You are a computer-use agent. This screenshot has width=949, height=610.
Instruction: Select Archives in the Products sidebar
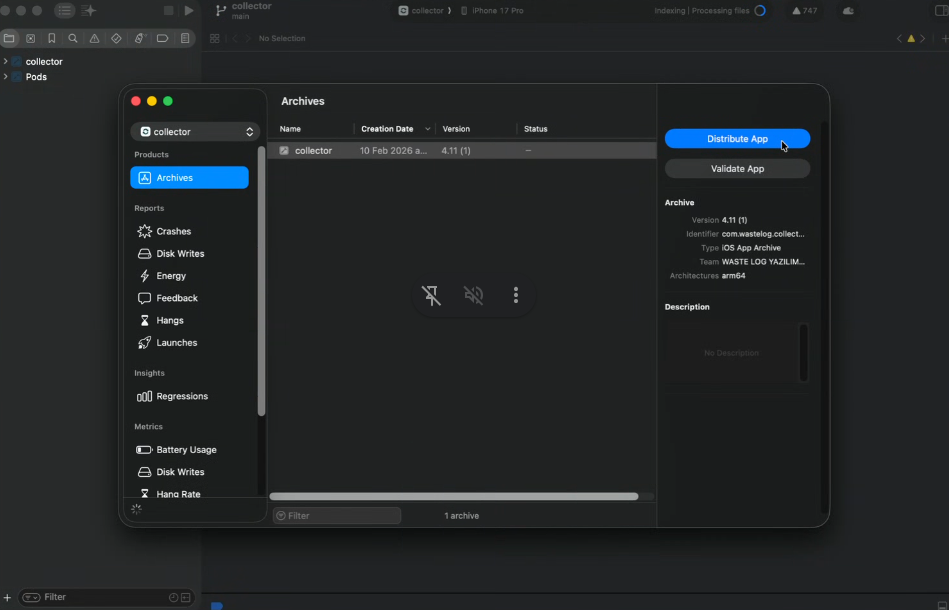[189, 178]
